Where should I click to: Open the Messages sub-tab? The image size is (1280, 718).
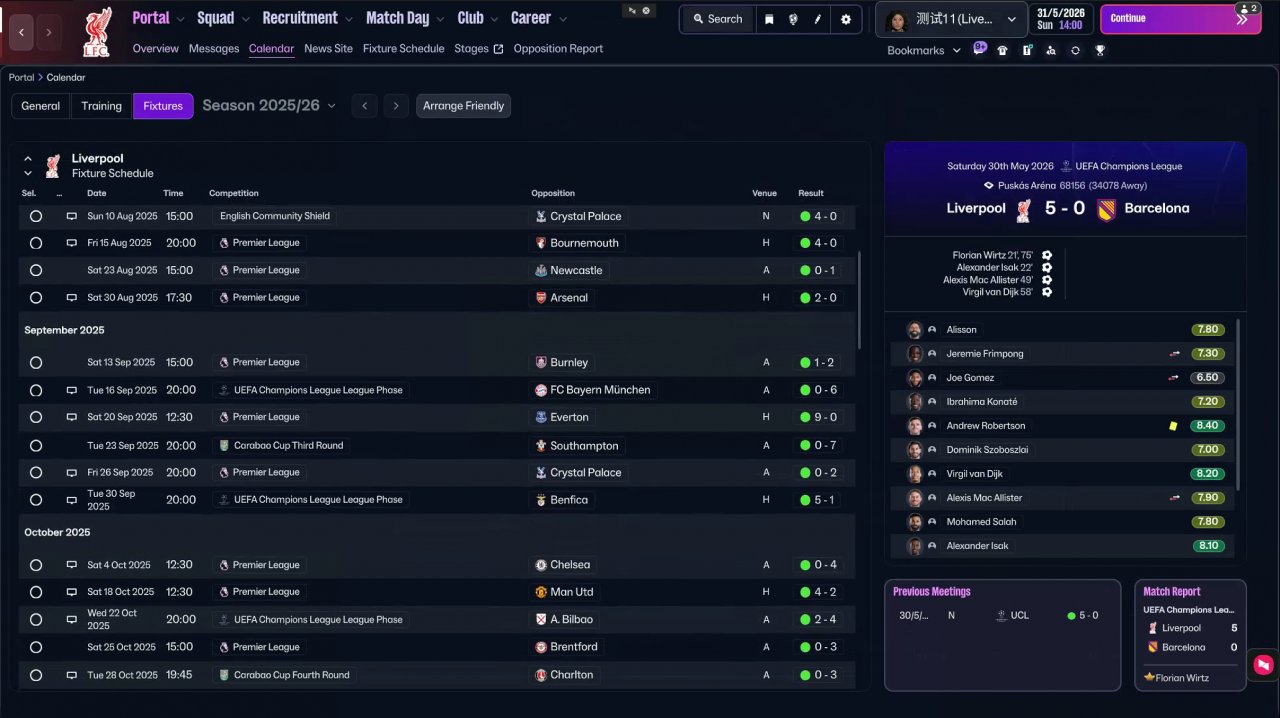click(x=214, y=48)
